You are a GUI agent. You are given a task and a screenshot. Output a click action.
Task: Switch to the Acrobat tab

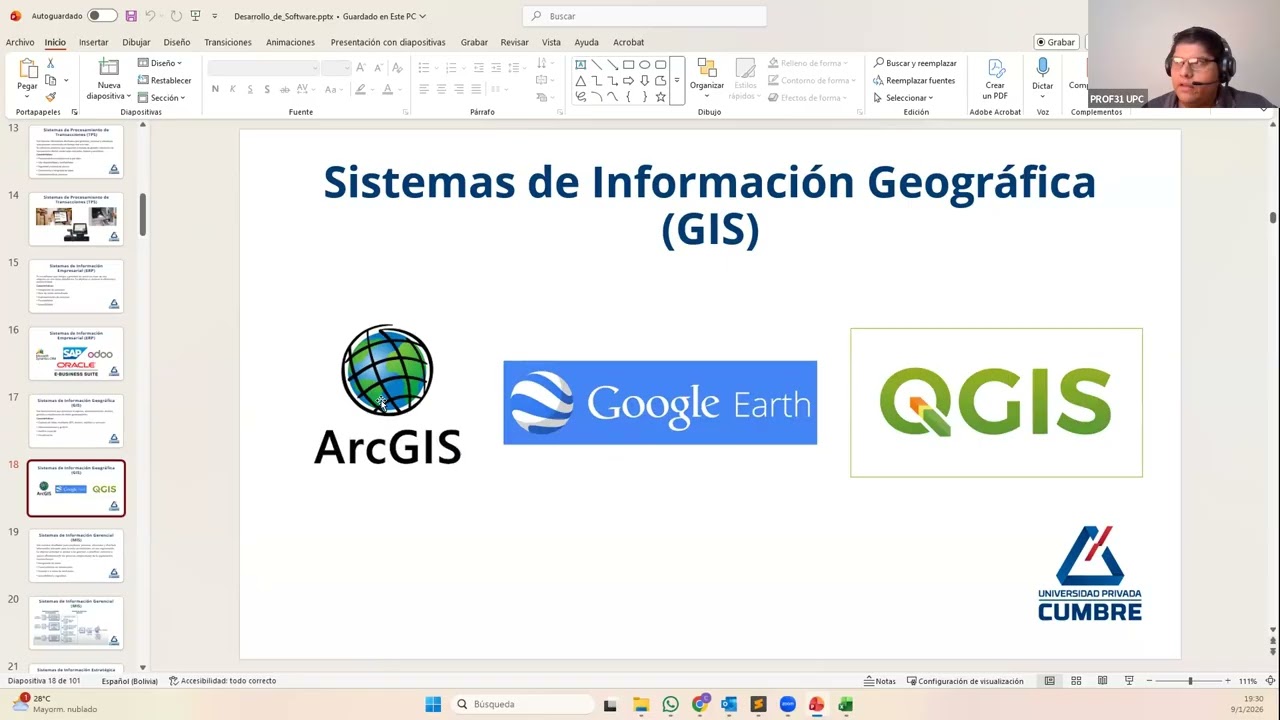tap(629, 42)
